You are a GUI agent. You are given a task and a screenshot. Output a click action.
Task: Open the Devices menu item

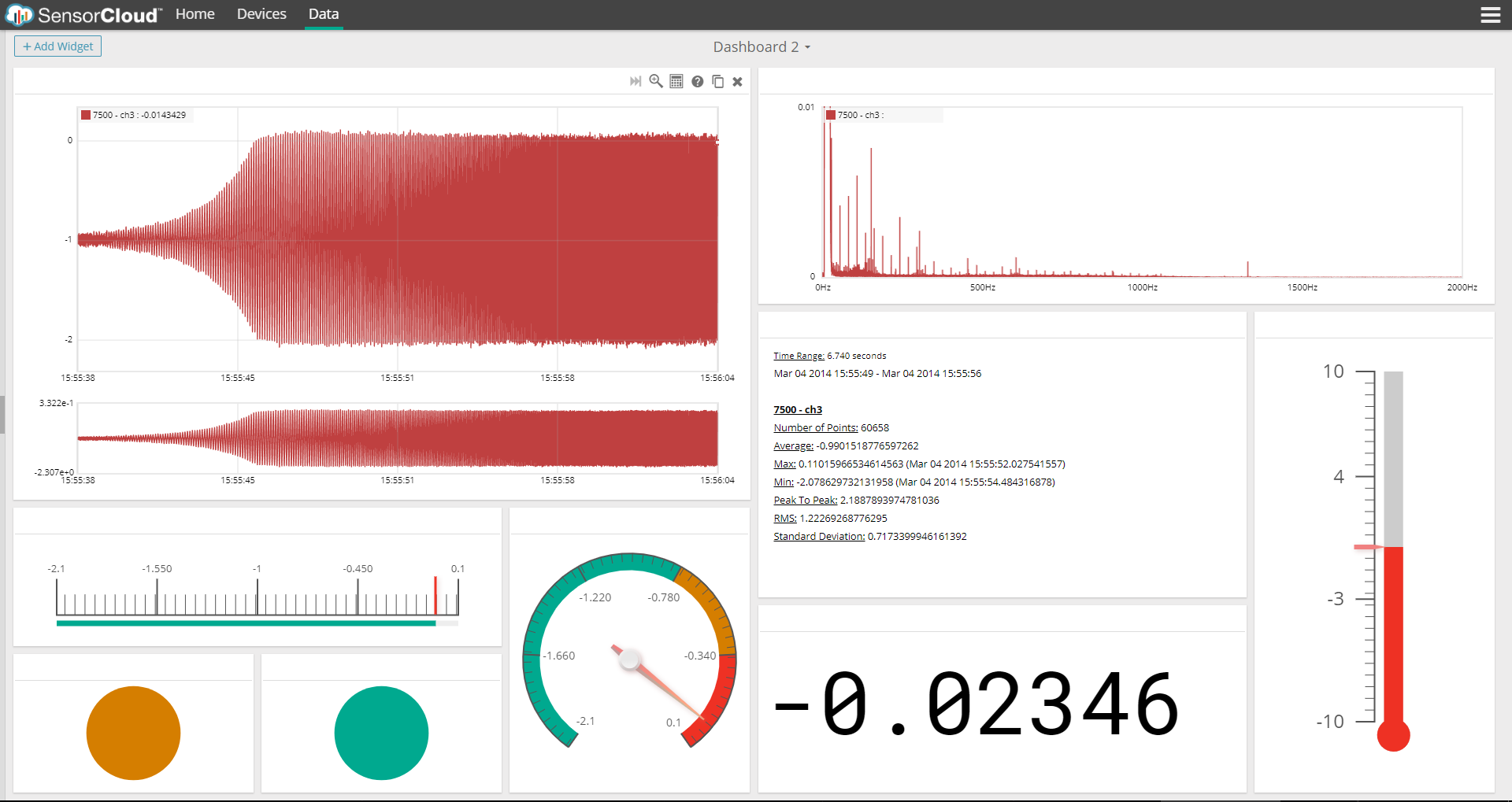click(261, 14)
